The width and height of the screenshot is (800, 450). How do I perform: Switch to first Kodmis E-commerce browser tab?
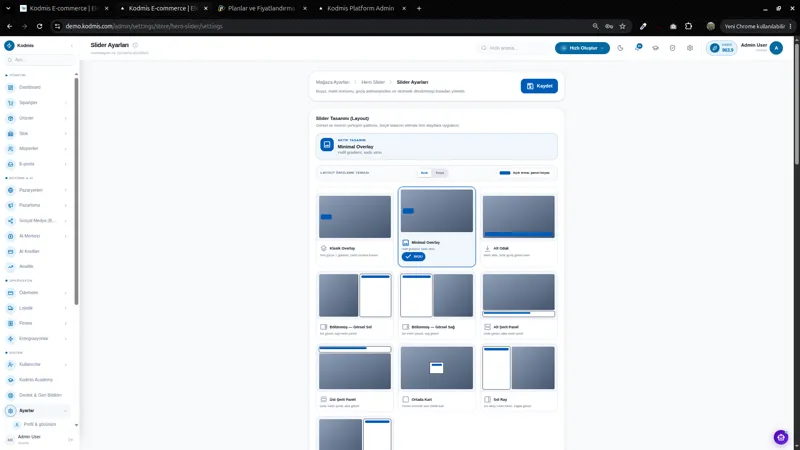pyautogui.click(x=64, y=8)
